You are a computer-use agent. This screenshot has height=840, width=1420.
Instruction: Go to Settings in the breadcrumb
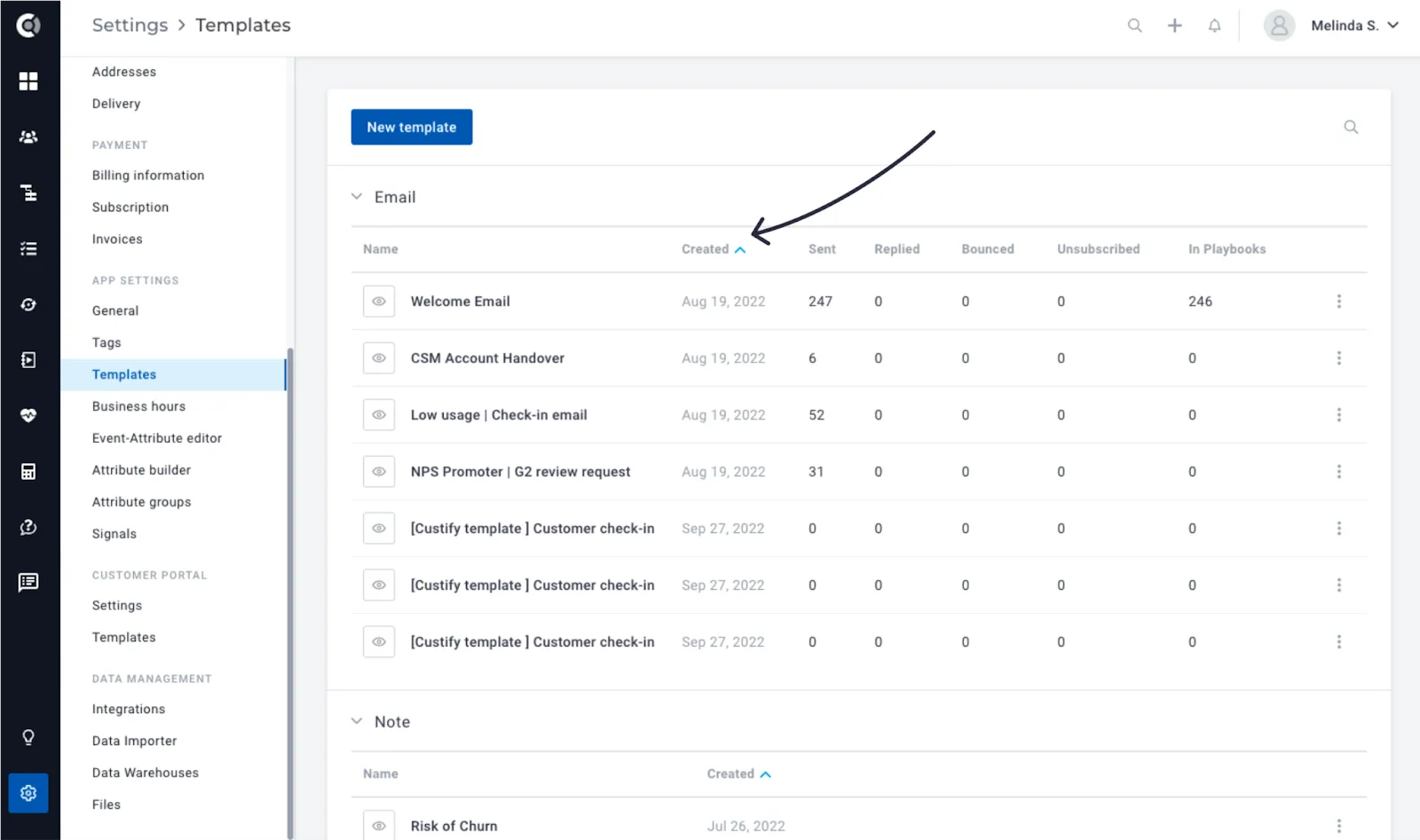pyautogui.click(x=130, y=25)
